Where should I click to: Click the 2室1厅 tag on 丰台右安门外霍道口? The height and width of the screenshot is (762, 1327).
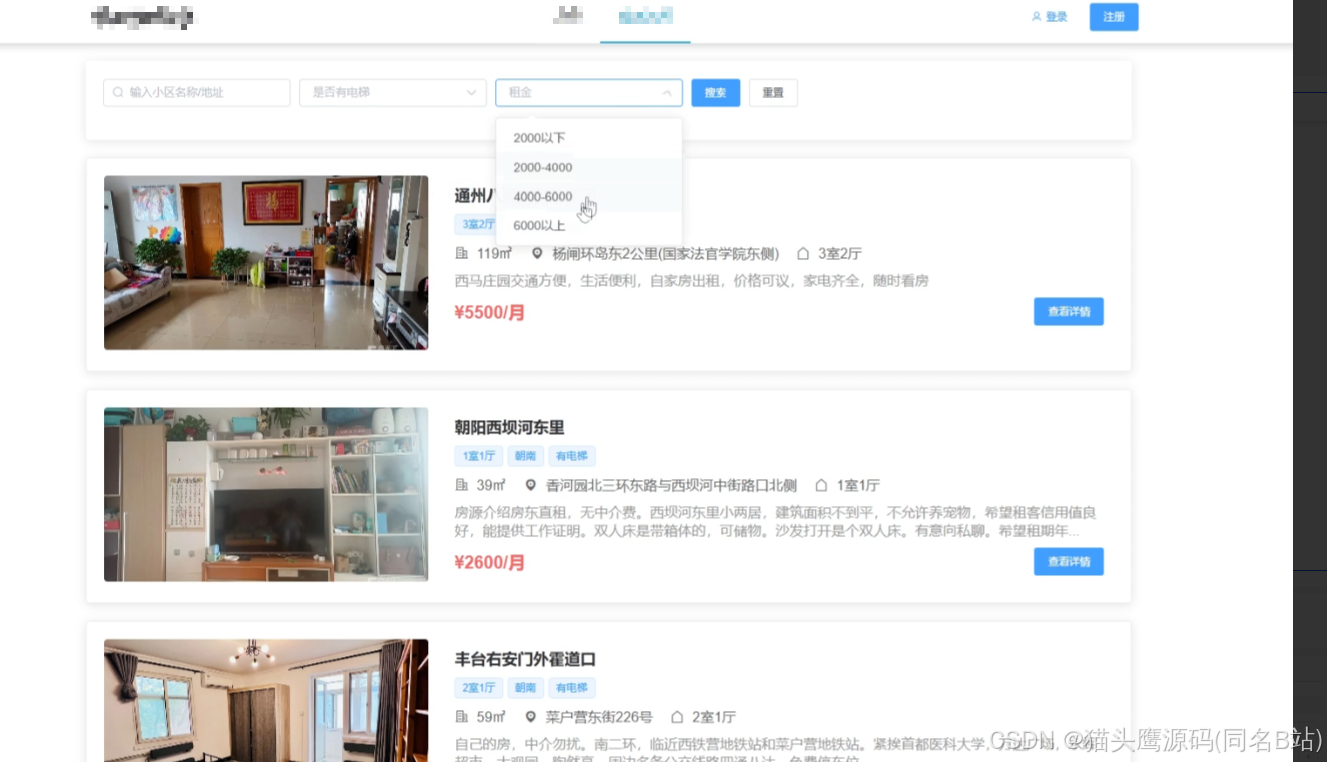pos(478,688)
